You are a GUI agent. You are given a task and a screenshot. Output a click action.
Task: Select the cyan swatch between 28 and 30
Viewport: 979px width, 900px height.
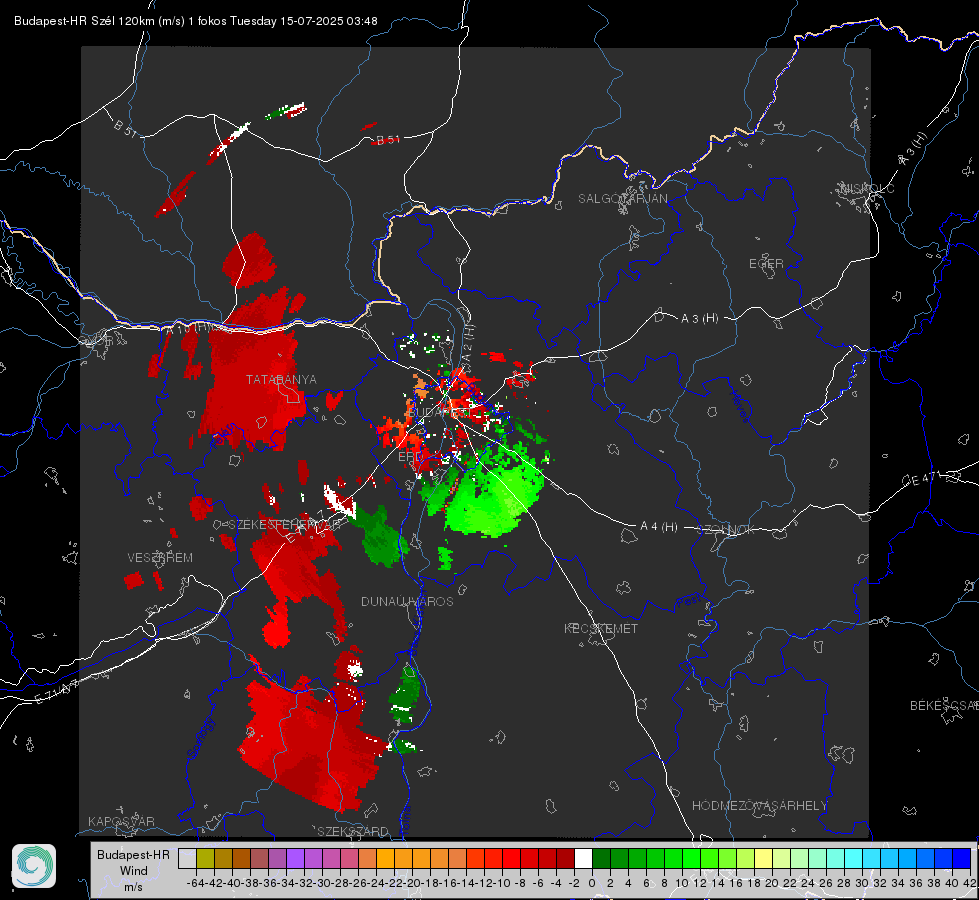coord(853,859)
